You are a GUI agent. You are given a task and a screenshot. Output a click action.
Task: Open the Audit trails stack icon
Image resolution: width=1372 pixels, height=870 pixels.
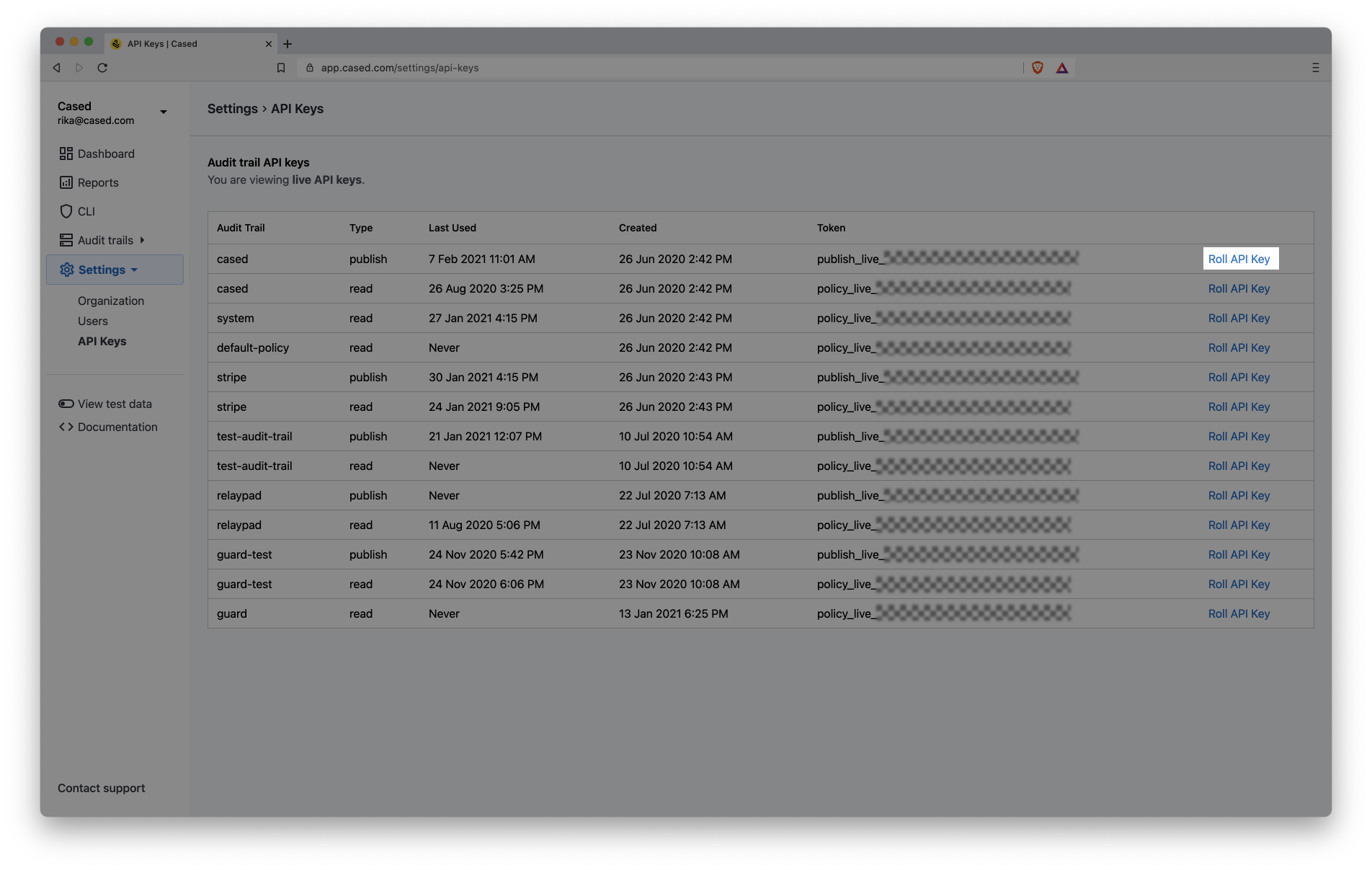click(66, 240)
